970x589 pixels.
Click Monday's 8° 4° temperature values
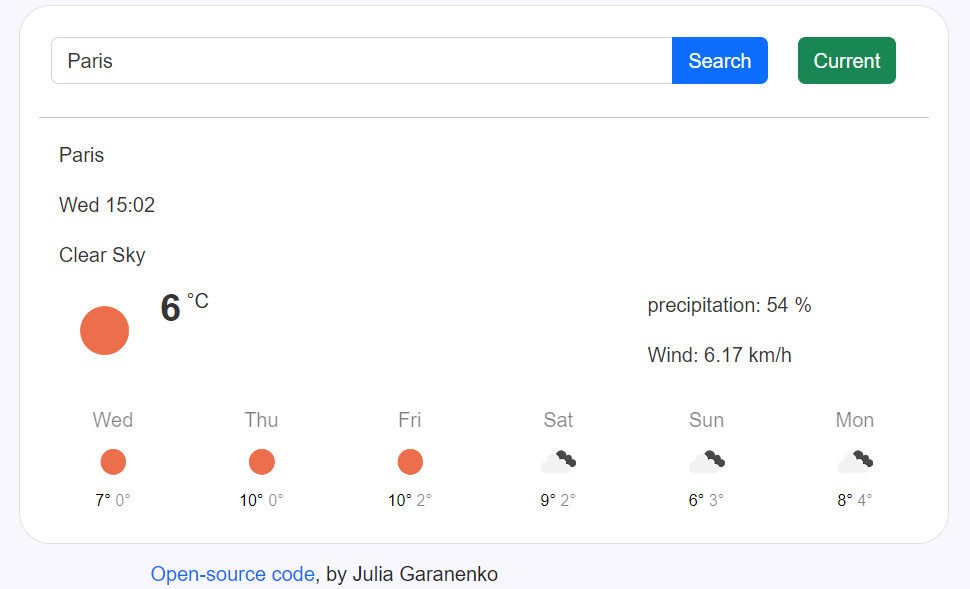[x=855, y=499]
